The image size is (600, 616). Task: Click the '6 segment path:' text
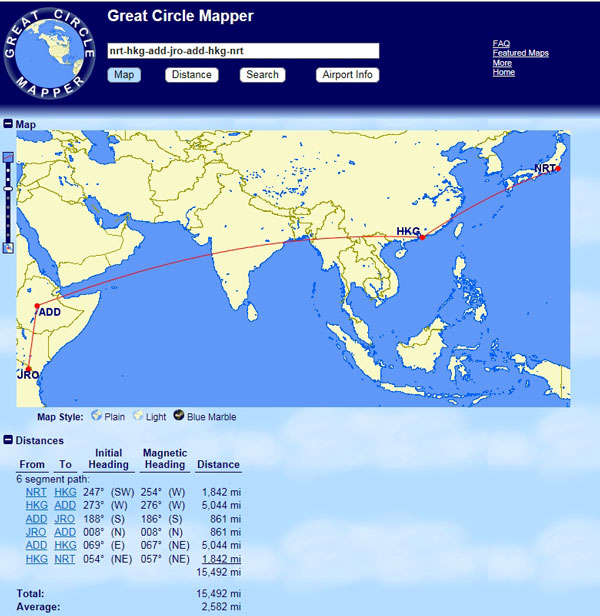click(53, 479)
